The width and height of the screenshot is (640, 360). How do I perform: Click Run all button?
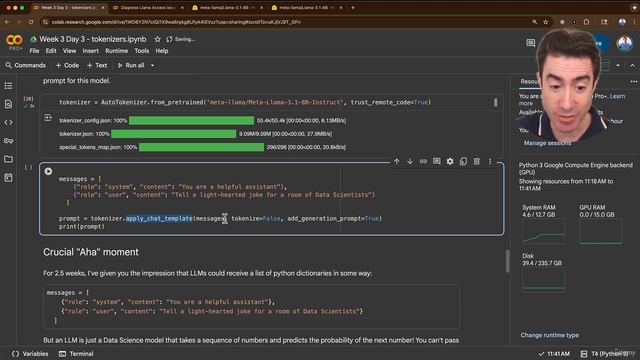pos(131,65)
